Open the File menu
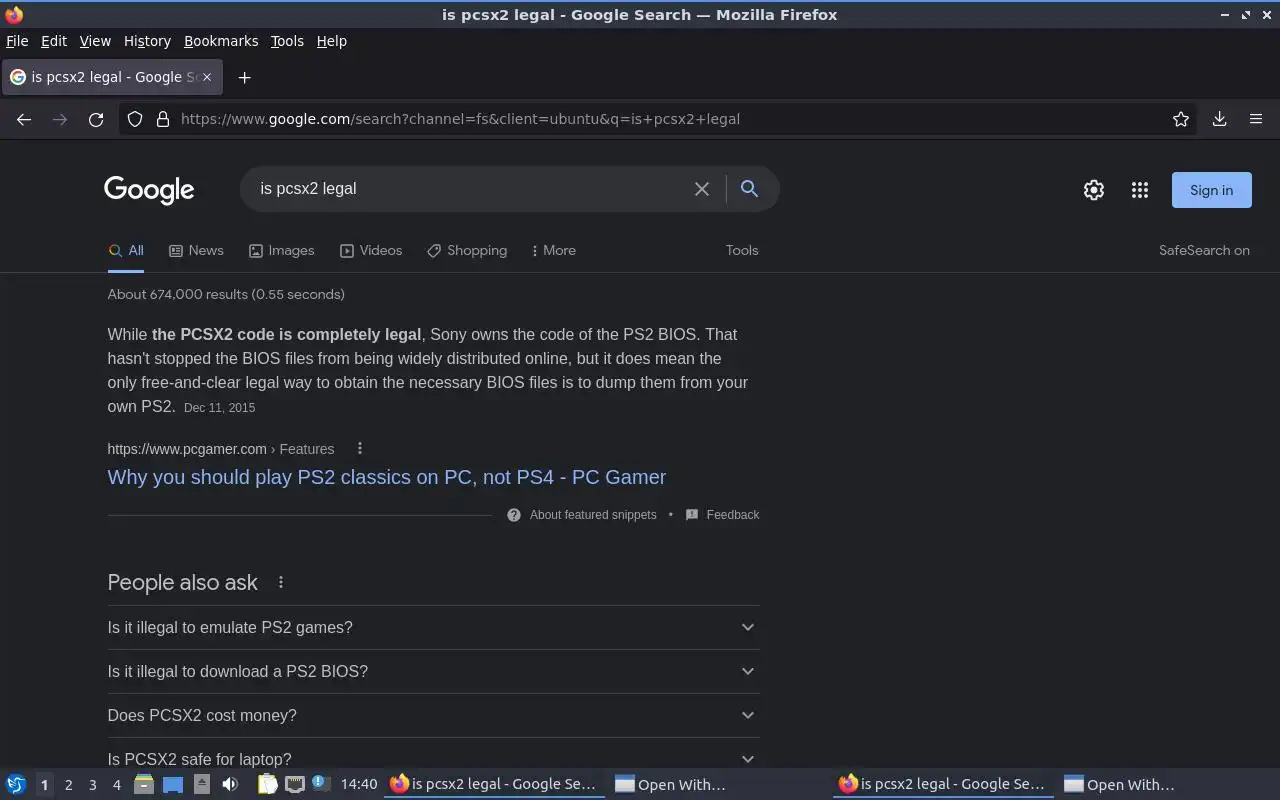This screenshot has width=1280, height=800. pos(17,41)
